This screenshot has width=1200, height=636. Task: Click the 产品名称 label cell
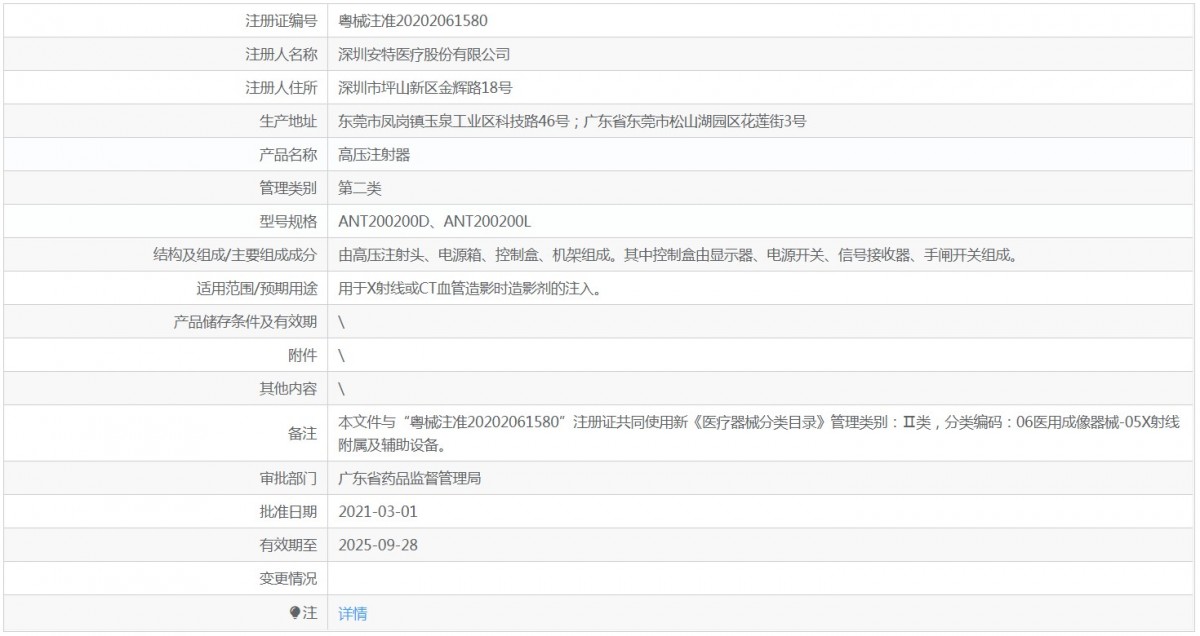coord(164,154)
